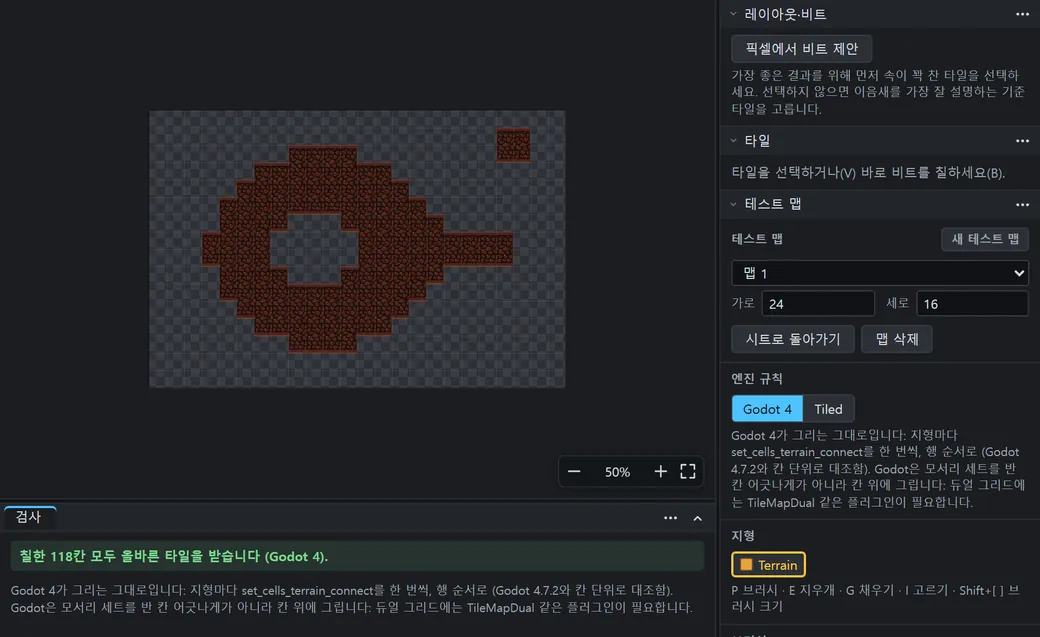The height and width of the screenshot is (637, 1040).
Task: Zoom in with the plus icon
Action: [x=660, y=472]
